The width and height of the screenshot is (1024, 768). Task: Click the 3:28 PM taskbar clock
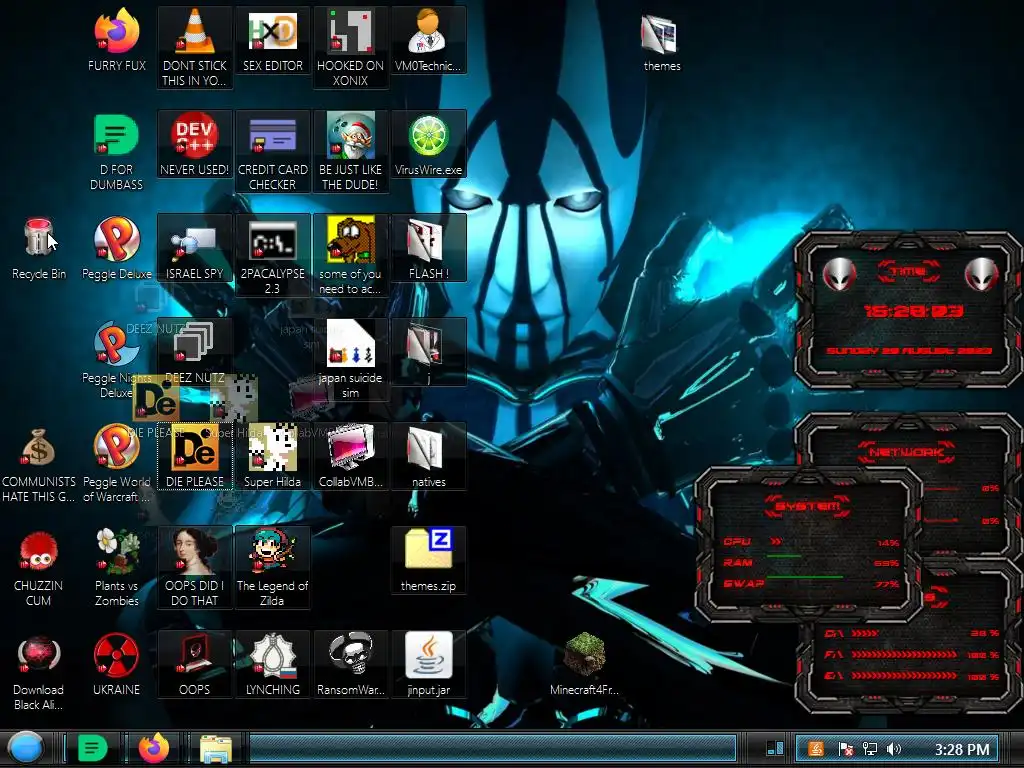click(961, 749)
